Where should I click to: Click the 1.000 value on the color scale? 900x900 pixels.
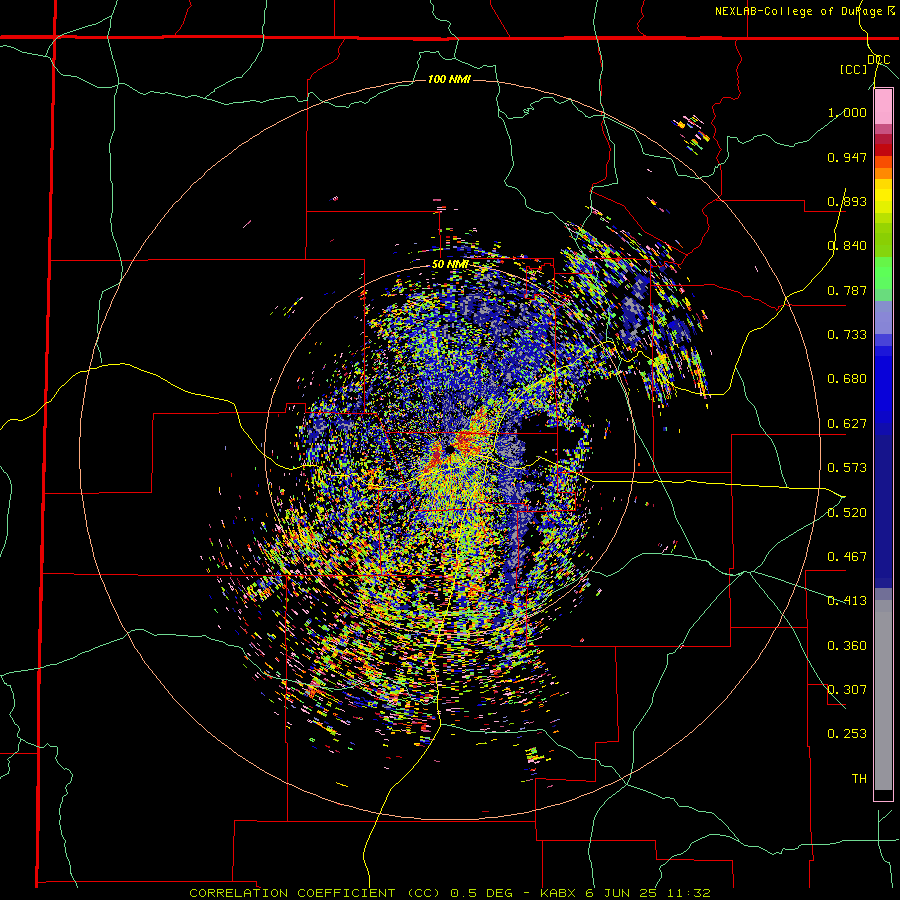[847, 112]
